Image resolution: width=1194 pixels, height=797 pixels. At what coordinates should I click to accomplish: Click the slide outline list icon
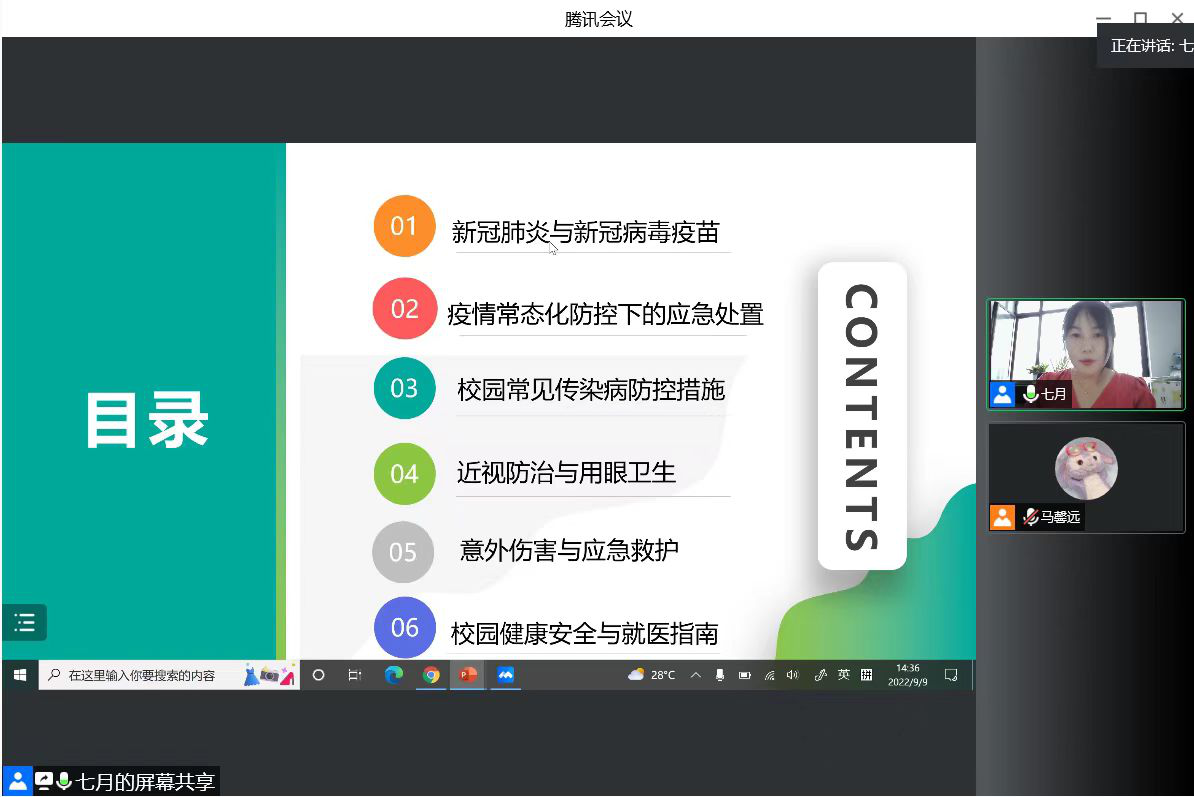[25, 623]
